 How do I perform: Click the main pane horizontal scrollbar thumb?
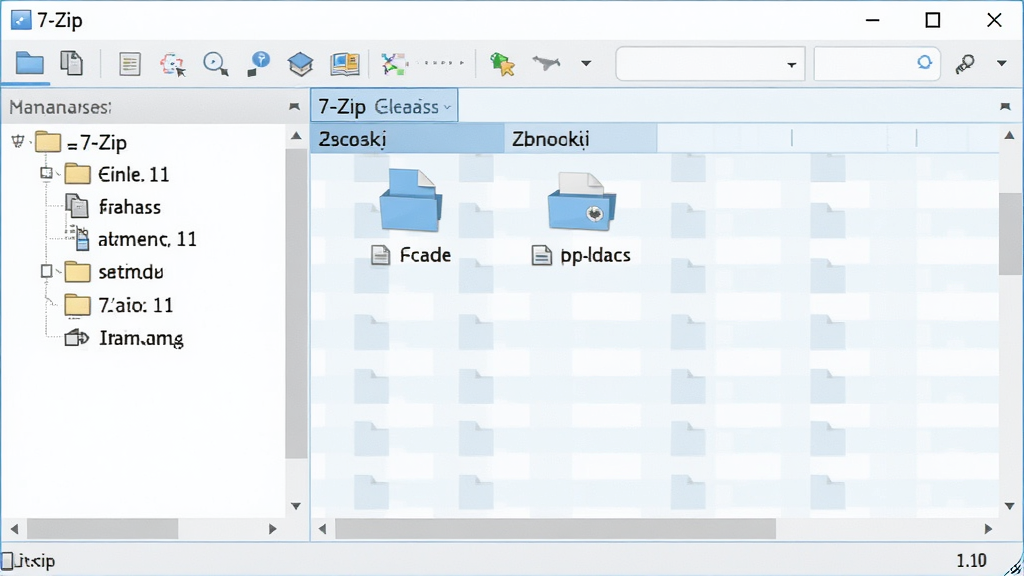pos(555,529)
